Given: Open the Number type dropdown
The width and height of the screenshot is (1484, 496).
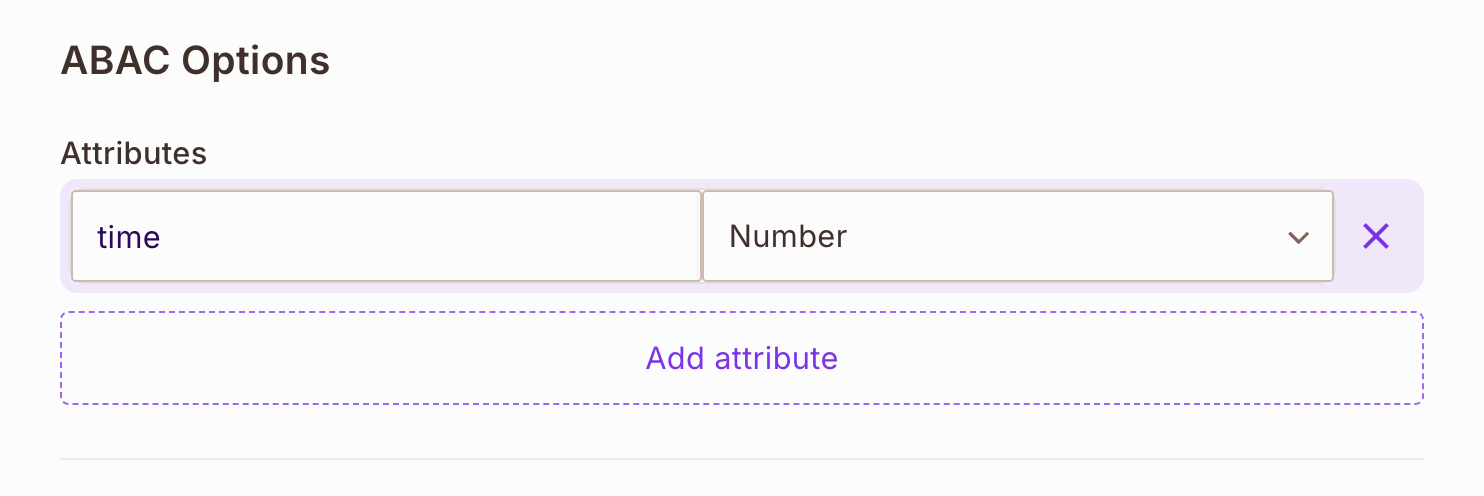Looking at the screenshot, I should click(1017, 236).
